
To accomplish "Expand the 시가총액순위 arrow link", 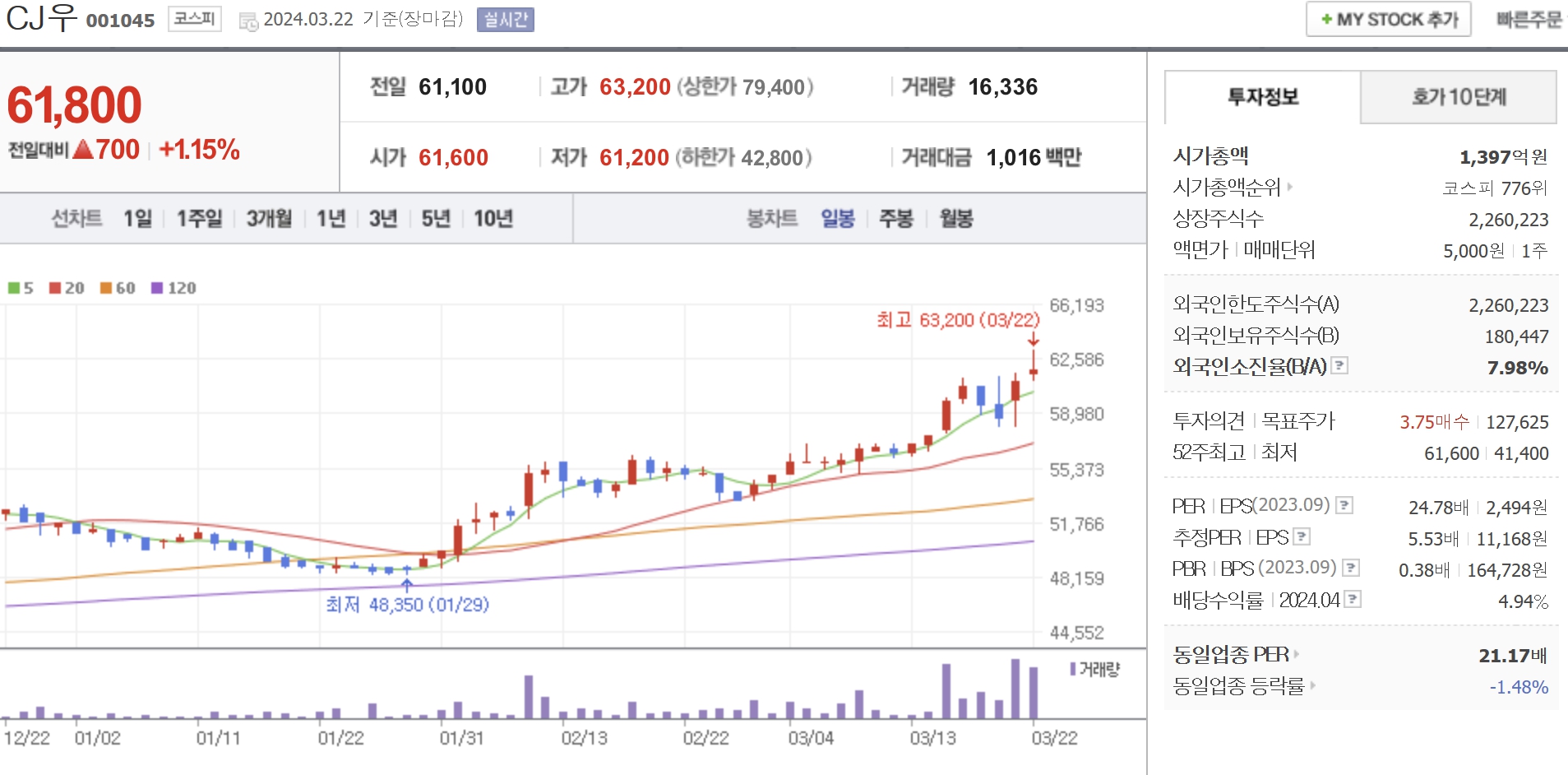I will point(1290,187).
